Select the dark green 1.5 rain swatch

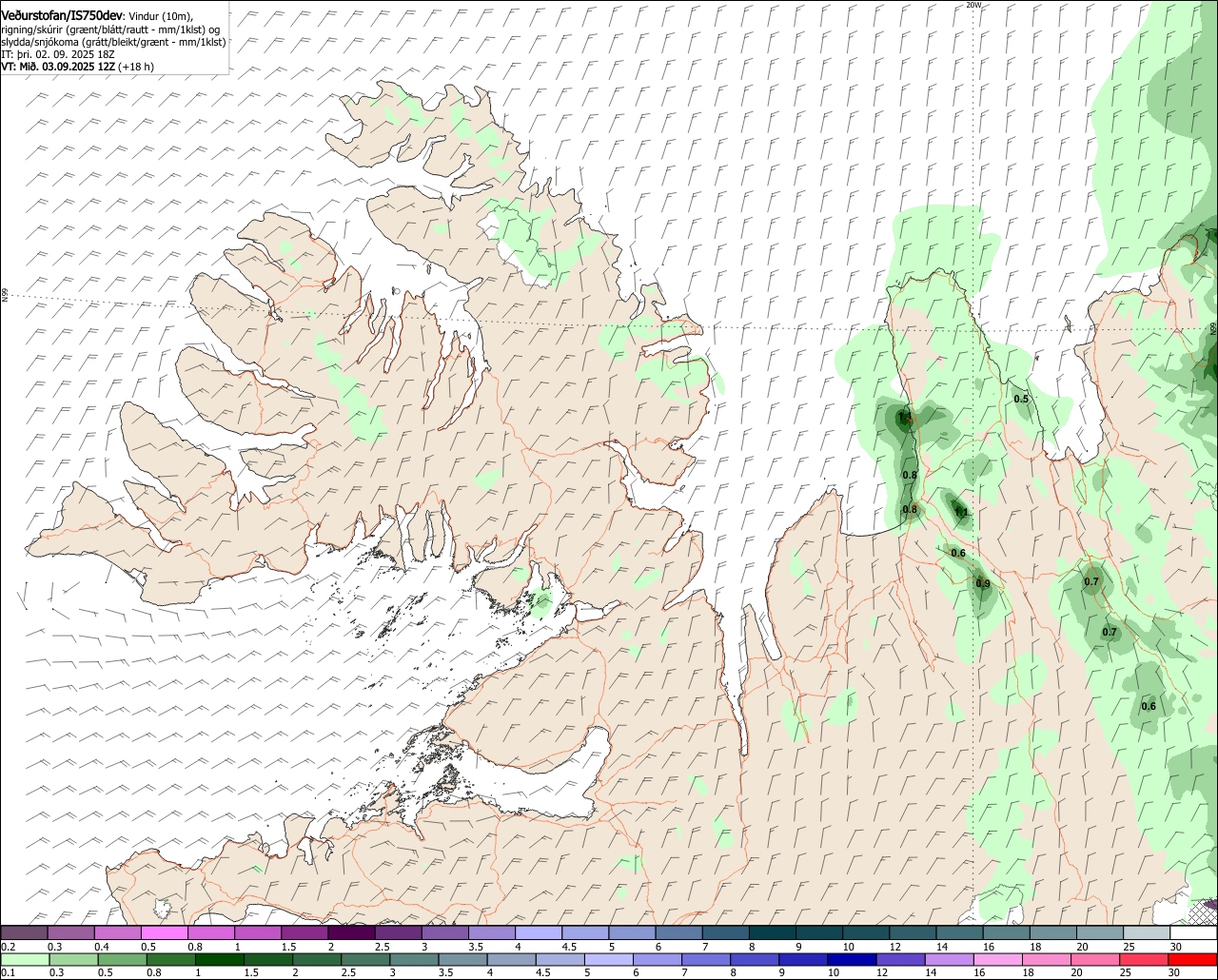[x=268, y=960]
